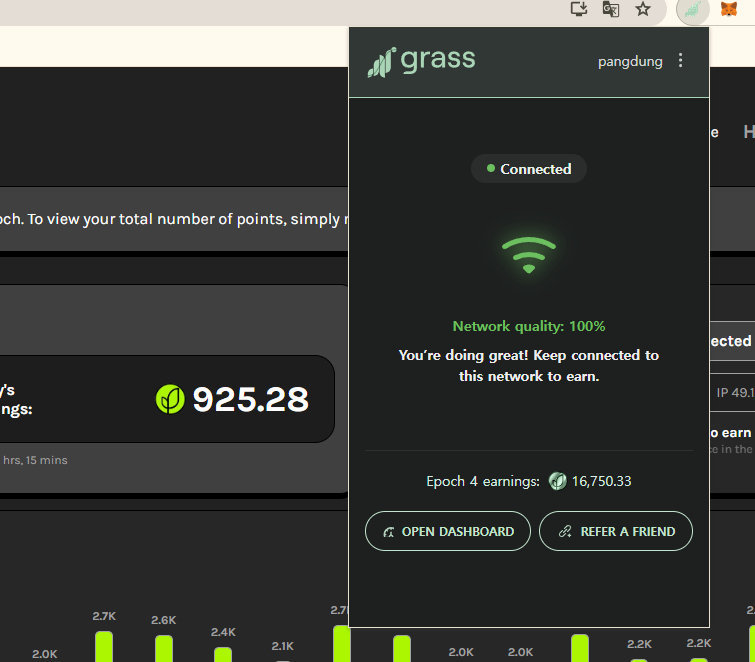Click the 925.28 earnings number
Viewport: 755px width, 662px height.
tap(250, 399)
